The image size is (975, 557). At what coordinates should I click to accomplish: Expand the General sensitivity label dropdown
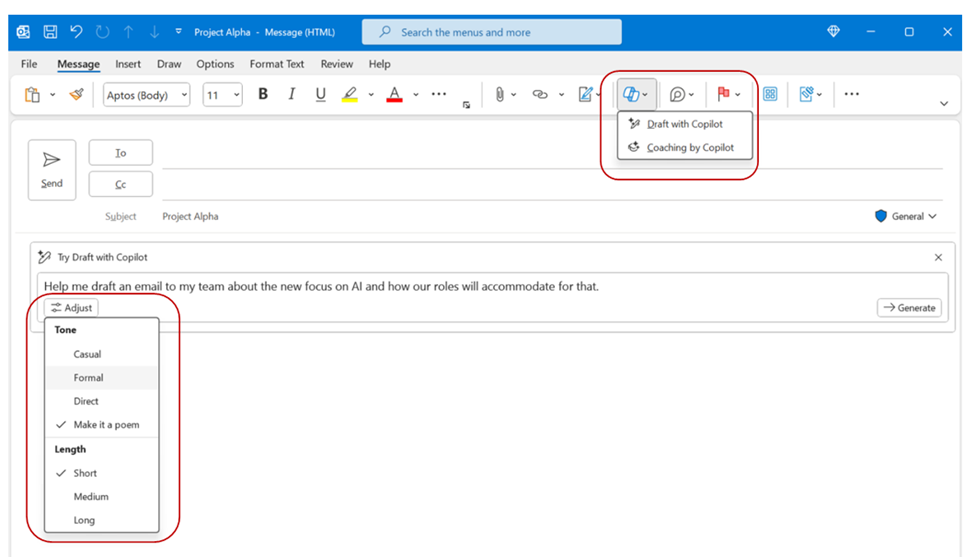point(907,216)
